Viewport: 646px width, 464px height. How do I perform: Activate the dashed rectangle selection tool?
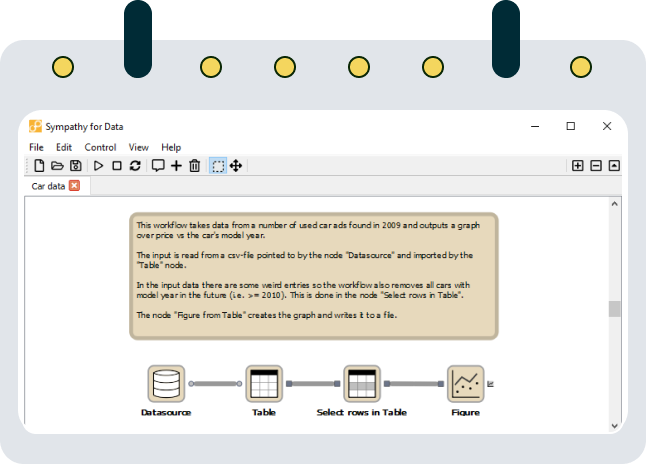218,166
